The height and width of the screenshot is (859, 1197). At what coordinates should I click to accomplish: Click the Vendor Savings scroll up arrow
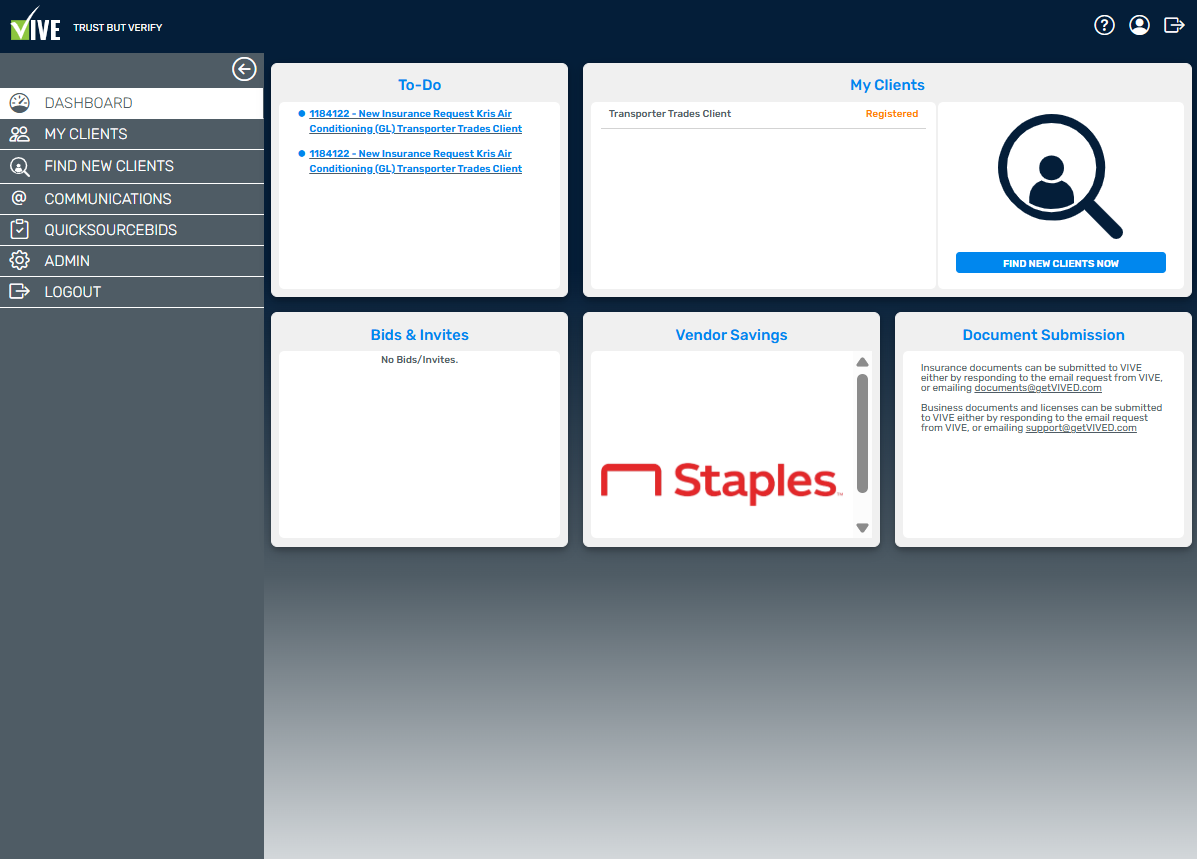[862, 362]
